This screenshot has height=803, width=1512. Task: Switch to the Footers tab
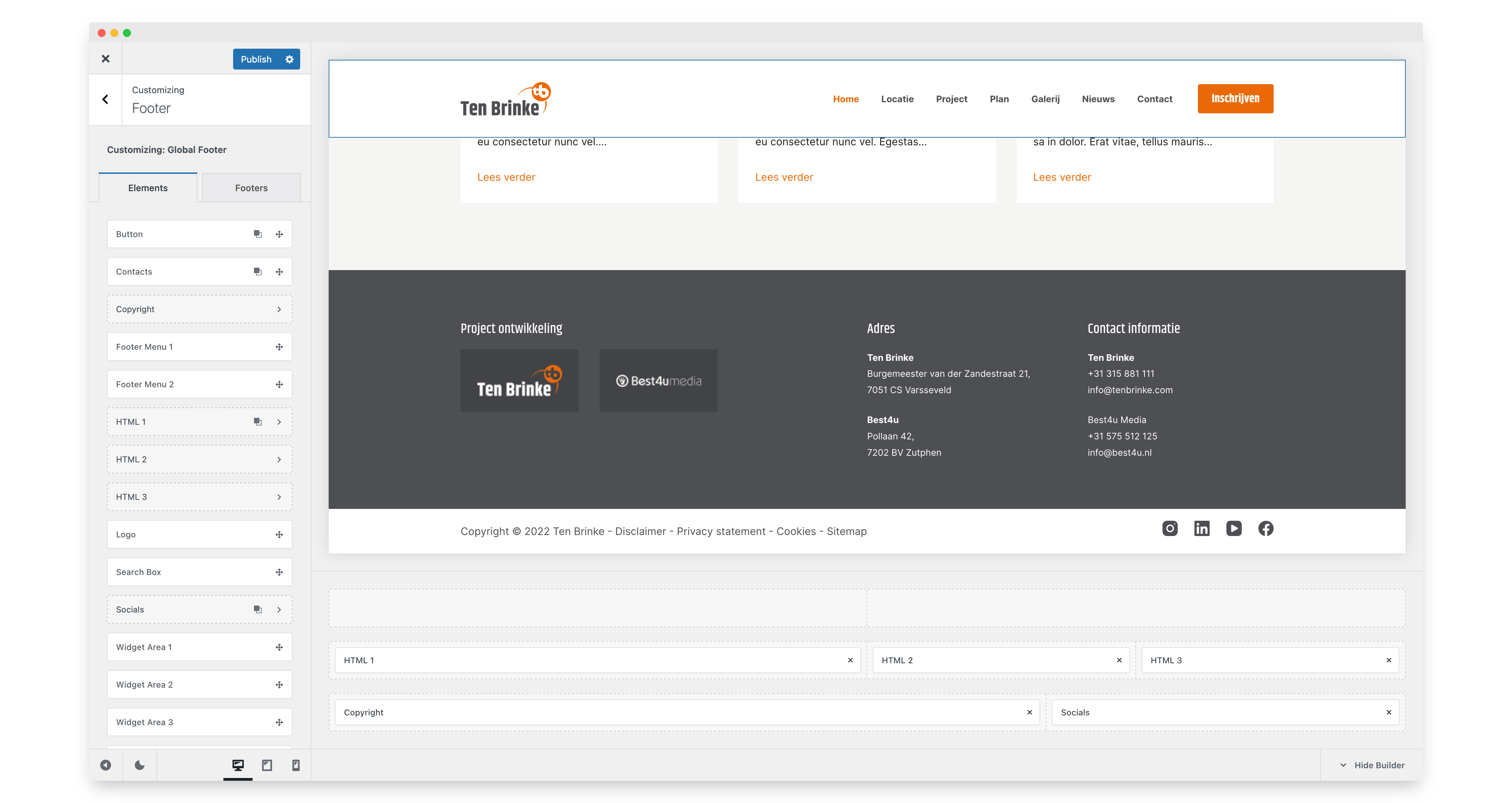click(x=251, y=188)
